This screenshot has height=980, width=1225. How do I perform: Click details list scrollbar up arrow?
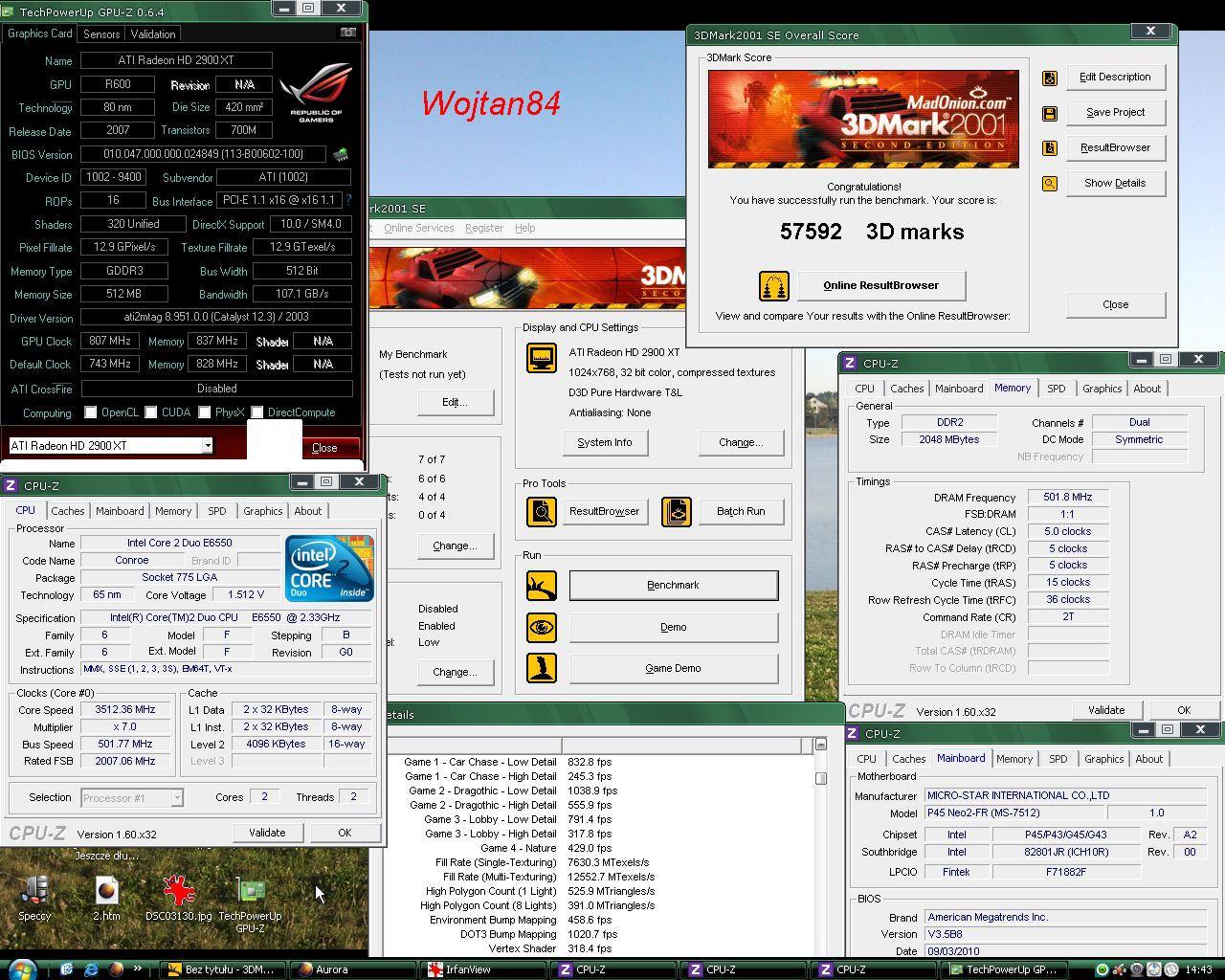[820, 745]
